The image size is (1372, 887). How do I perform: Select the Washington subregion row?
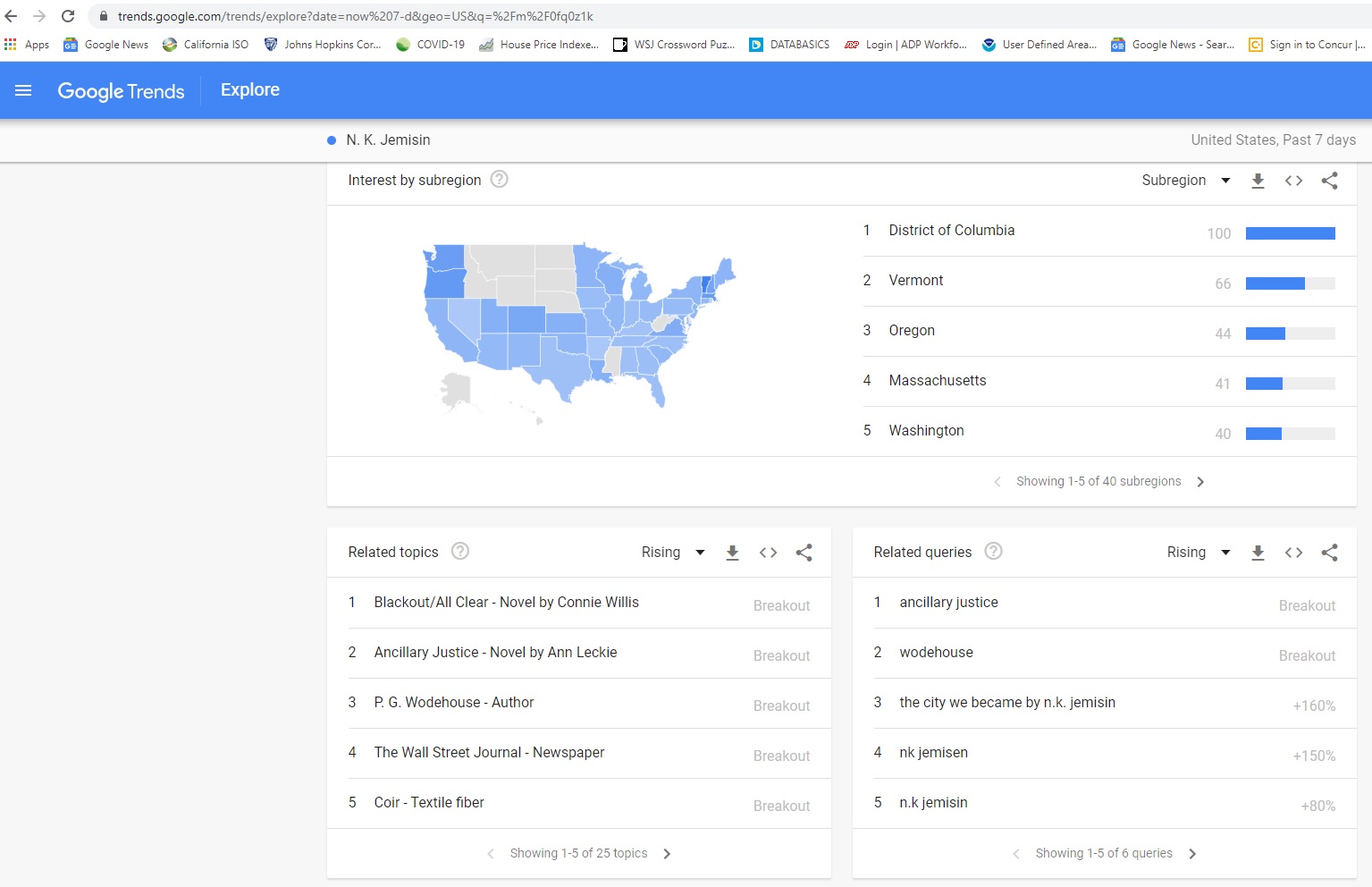1109,432
